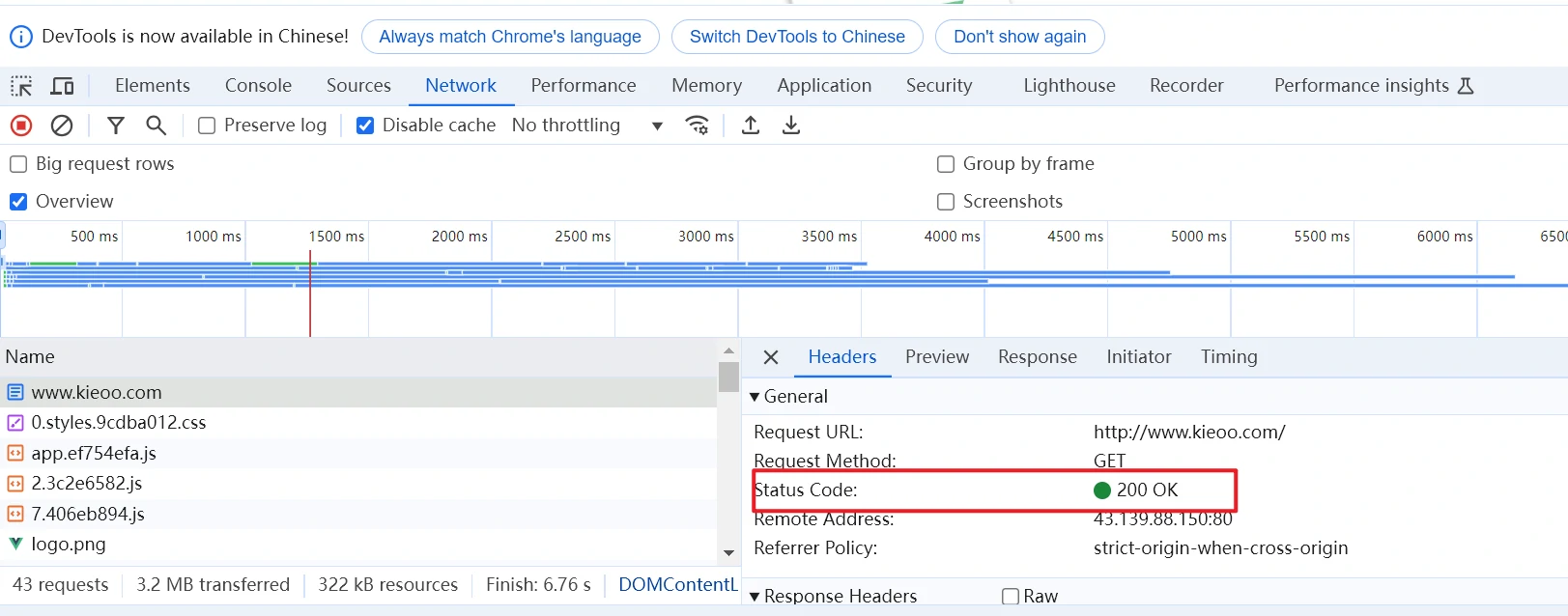
Task: Open the network filter funnel
Action: coord(116,126)
